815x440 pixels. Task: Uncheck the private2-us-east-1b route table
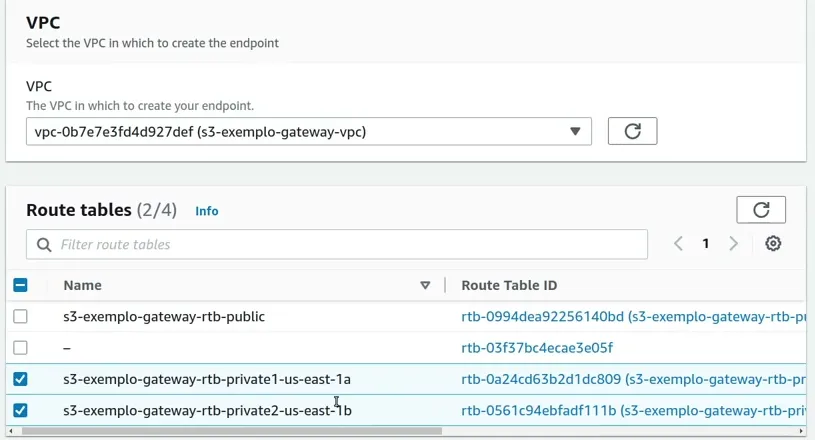tap(20, 410)
